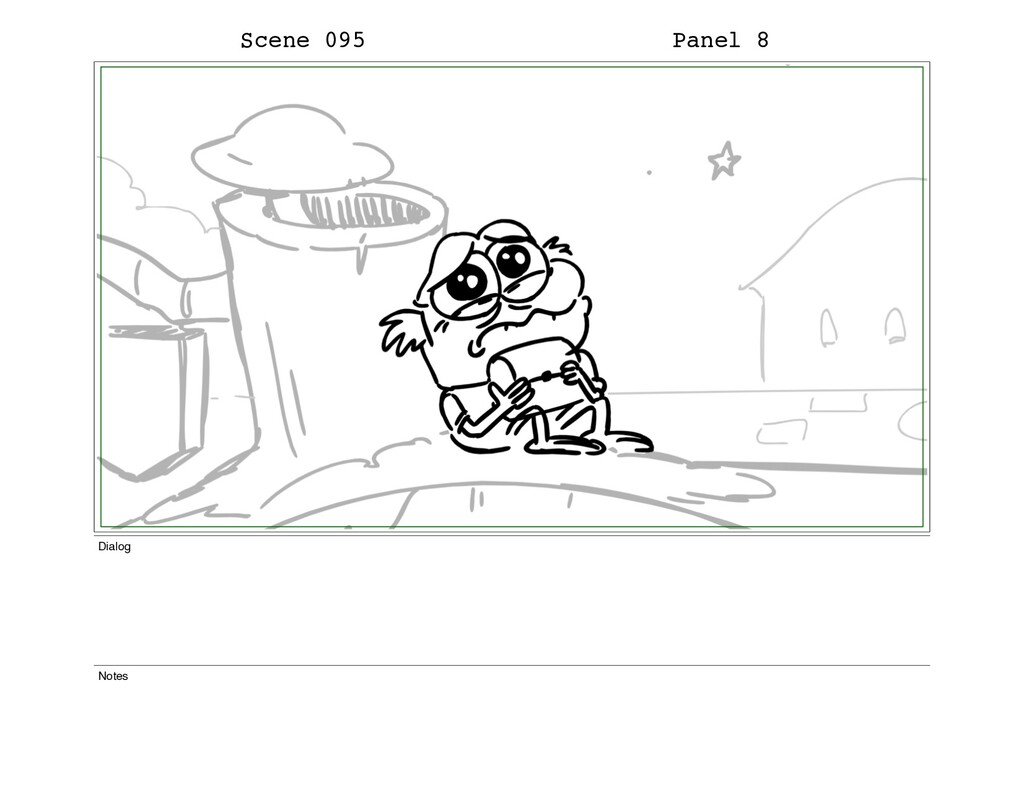The width and height of the screenshot is (1024, 791).
Task: Click the character's curled tail
Action: (x=628, y=442)
